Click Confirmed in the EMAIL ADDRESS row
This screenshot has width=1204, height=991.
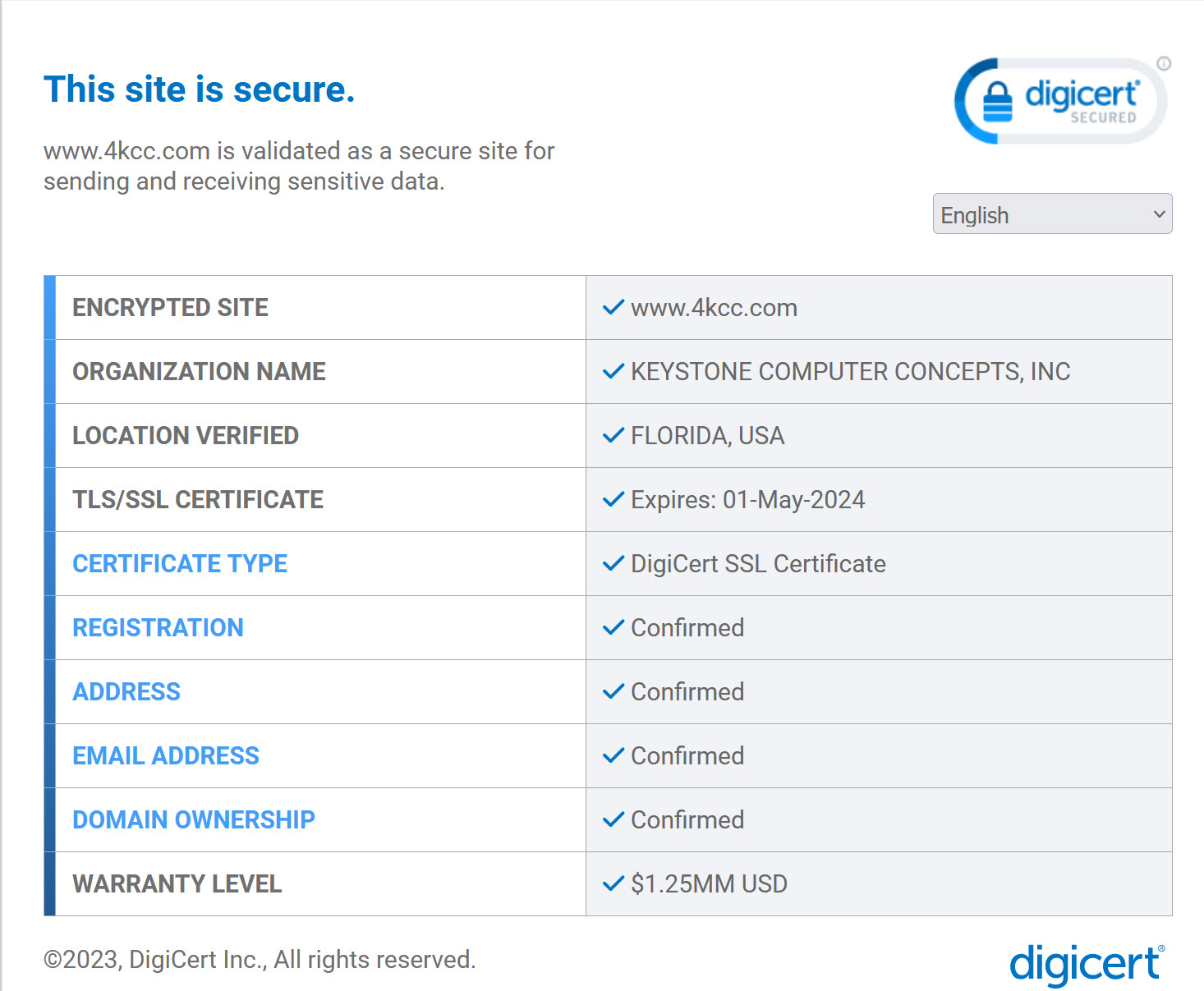(x=687, y=756)
